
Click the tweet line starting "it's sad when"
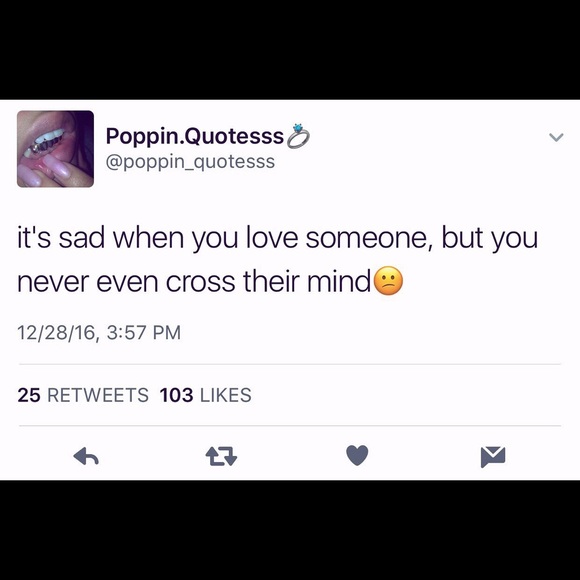277,238
